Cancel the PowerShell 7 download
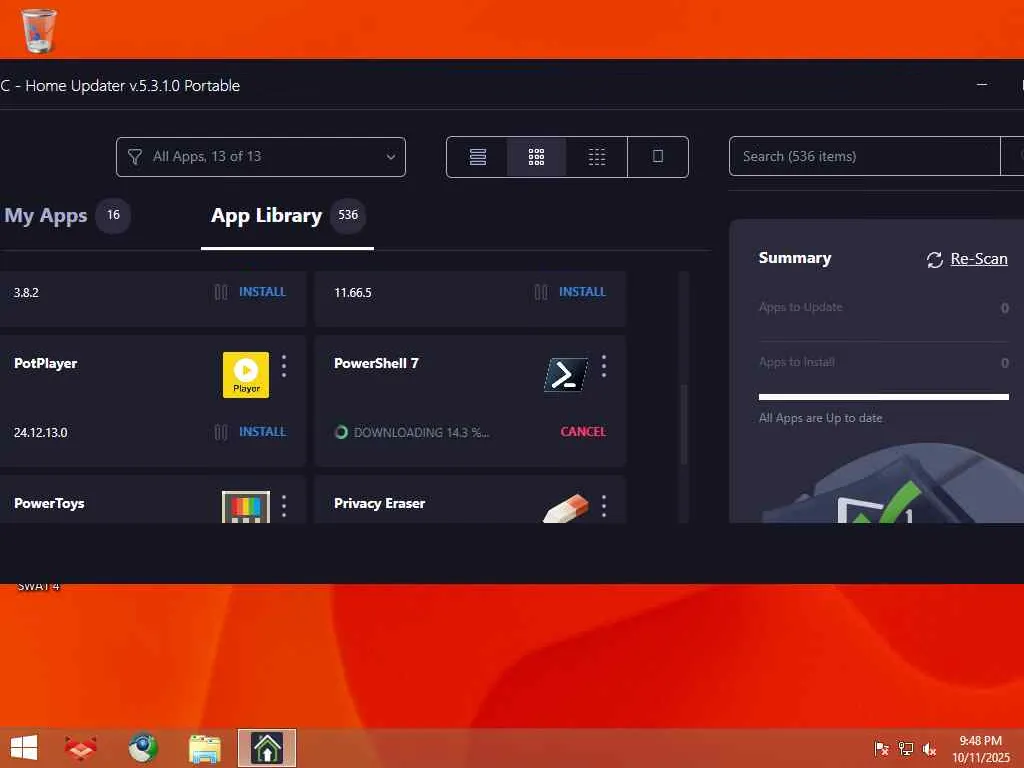 tap(583, 432)
